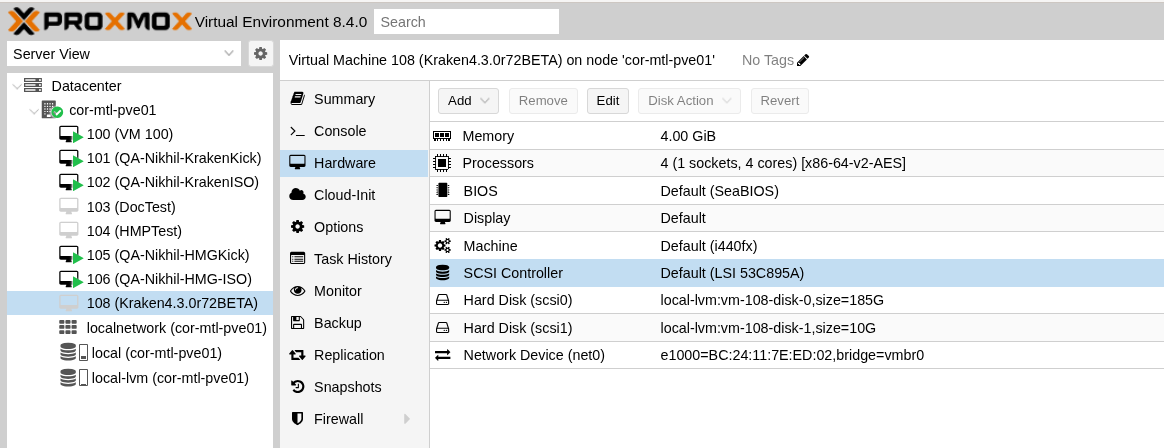Open the Replication tab
Screen dimensions: 1164x448
354,354
